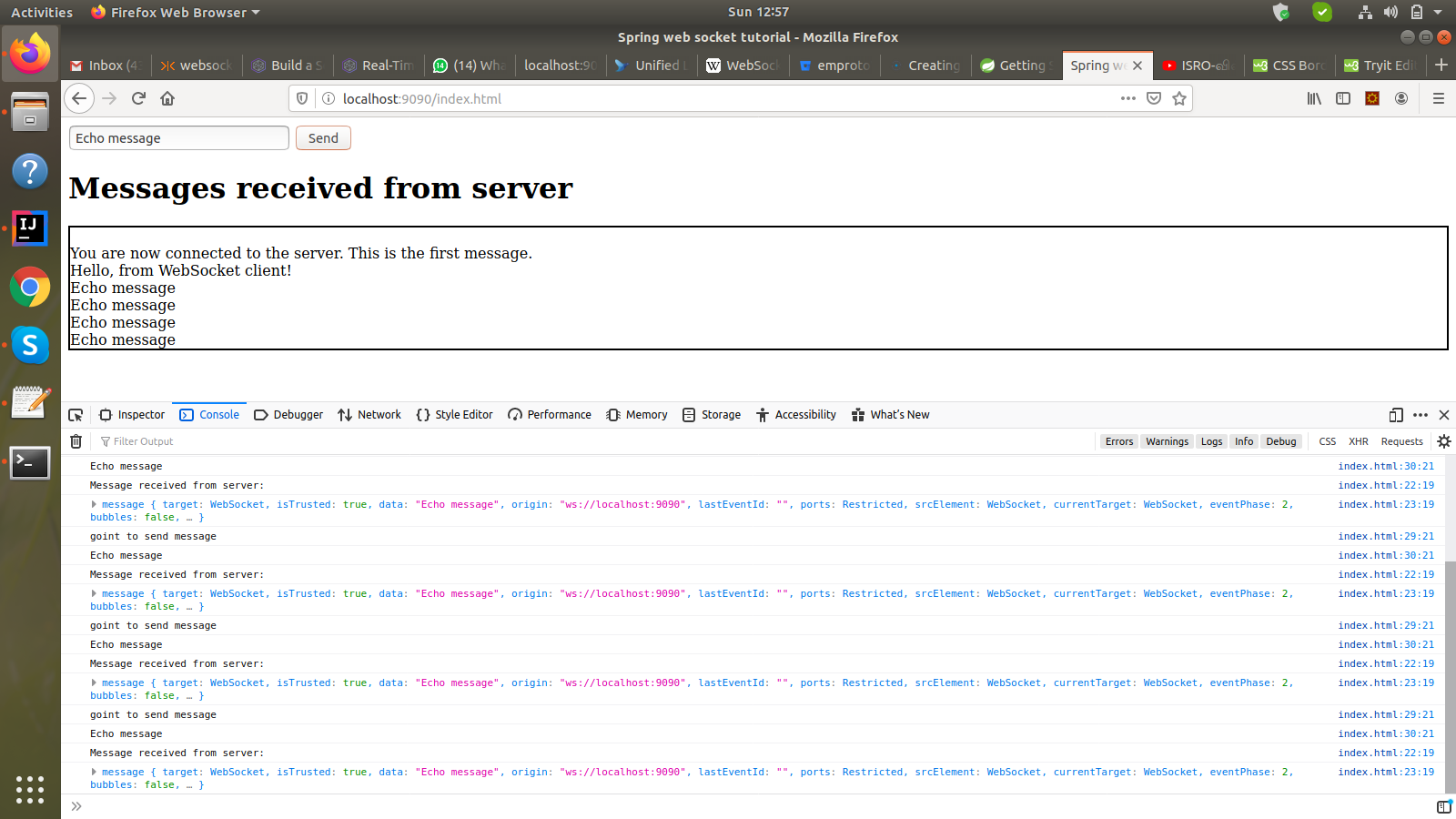The width and height of the screenshot is (1456, 819).
Task: Switch to the Debugger tab
Action: (288, 415)
